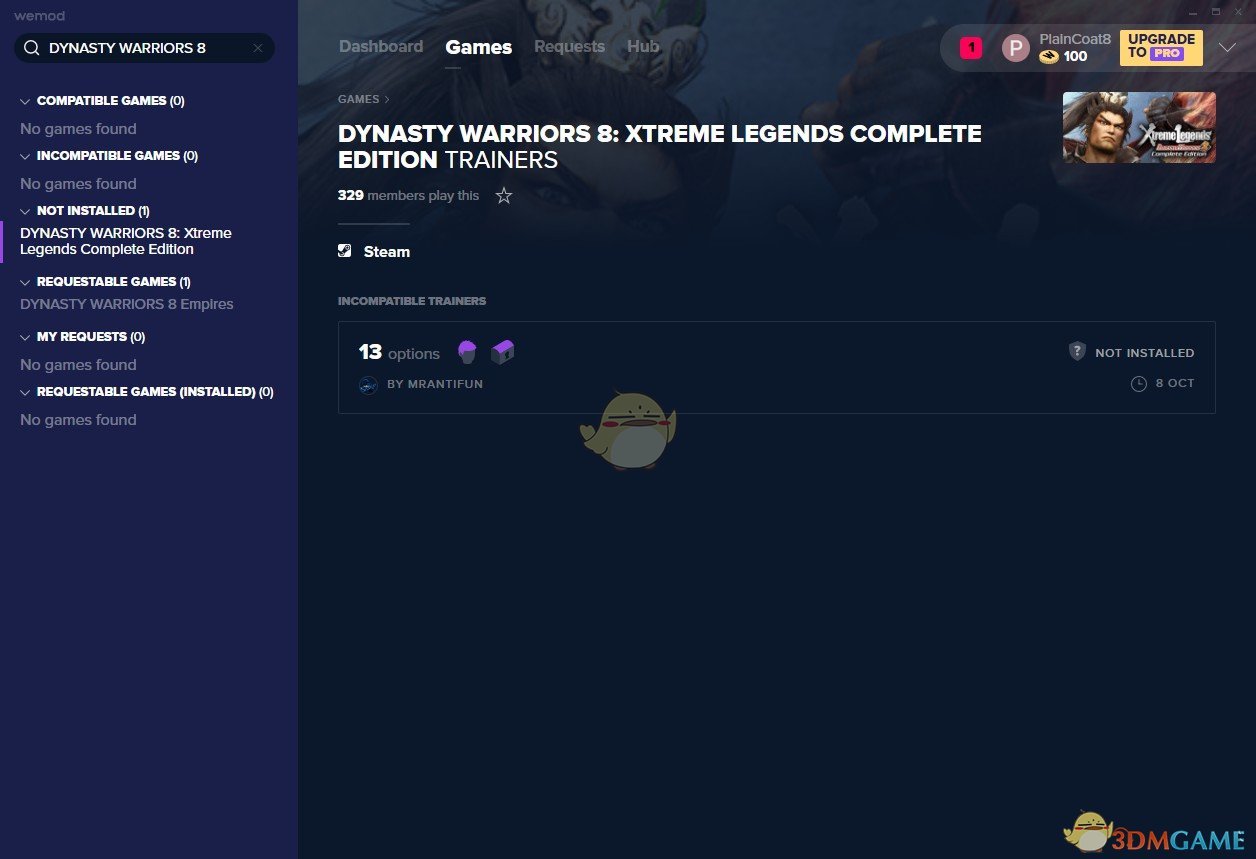This screenshot has height=859, width=1256.
Task: Open the account dropdown chevron
Action: point(1227,48)
